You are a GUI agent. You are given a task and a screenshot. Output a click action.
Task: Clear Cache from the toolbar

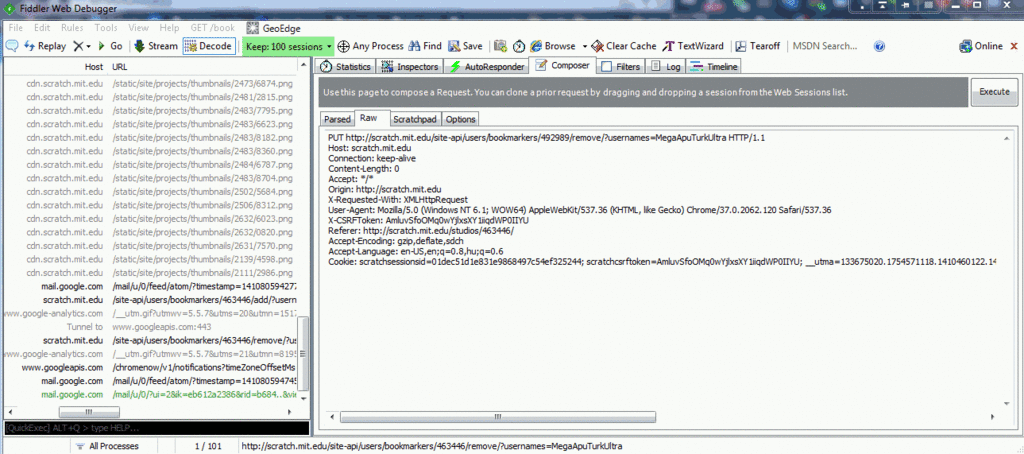pyautogui.click(x=623, y=46)
